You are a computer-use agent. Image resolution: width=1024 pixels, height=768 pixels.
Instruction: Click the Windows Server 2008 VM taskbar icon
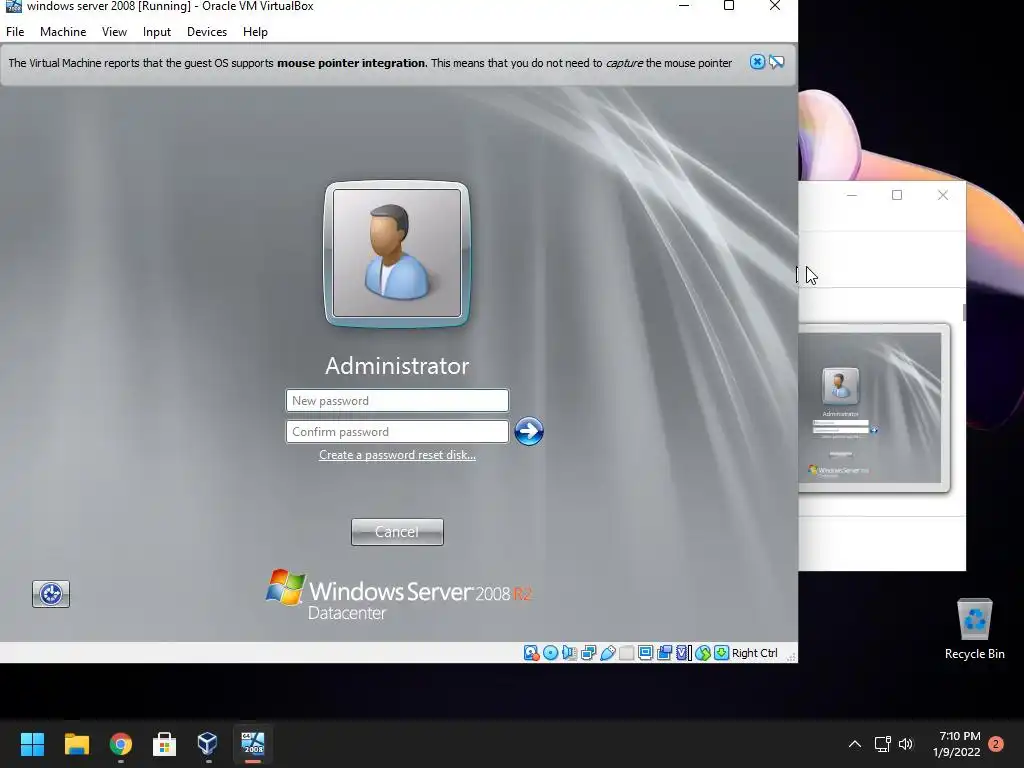tap(253, 744)
